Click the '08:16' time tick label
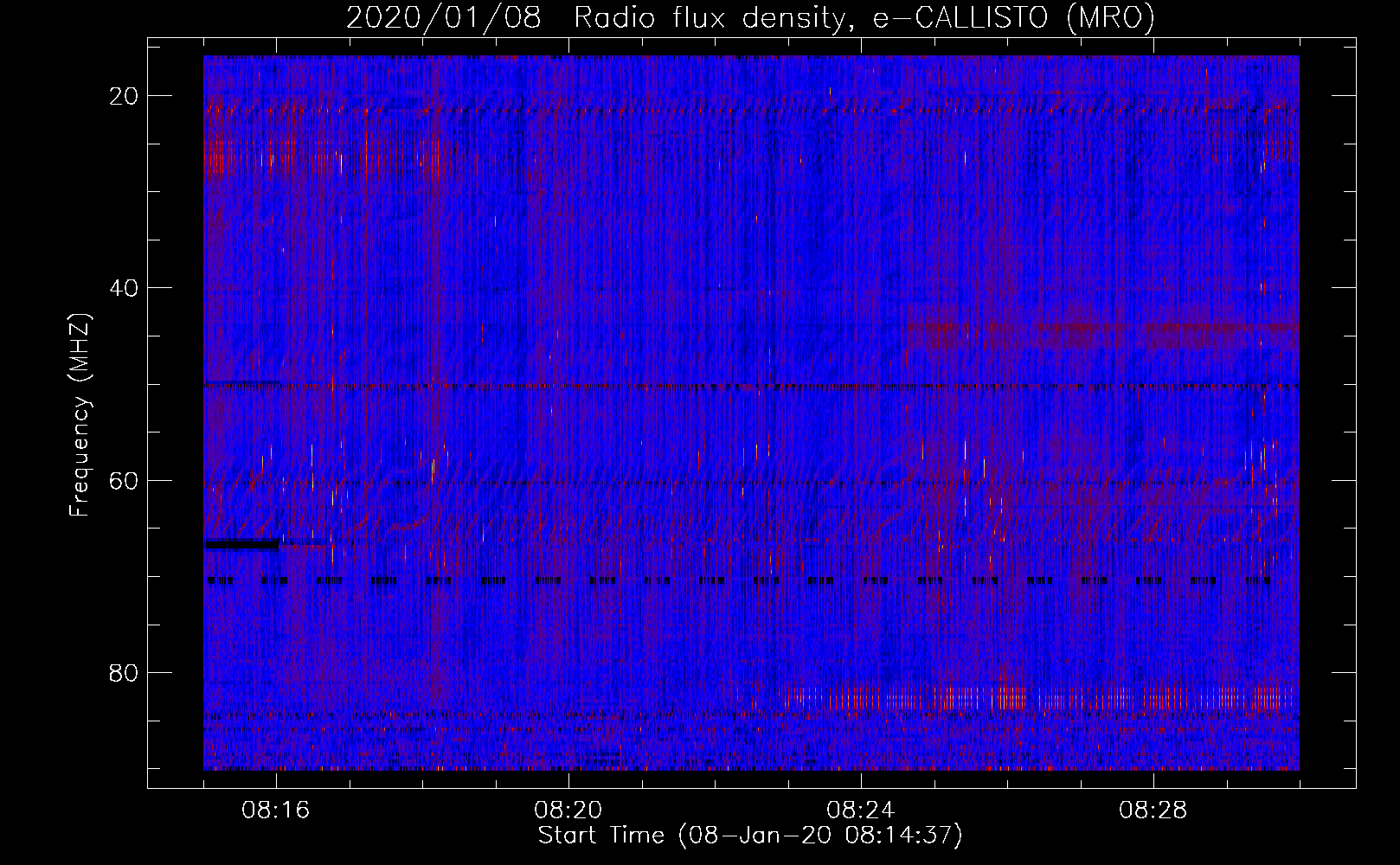This screenshot has height=865, width=1400. click(276, 810)
